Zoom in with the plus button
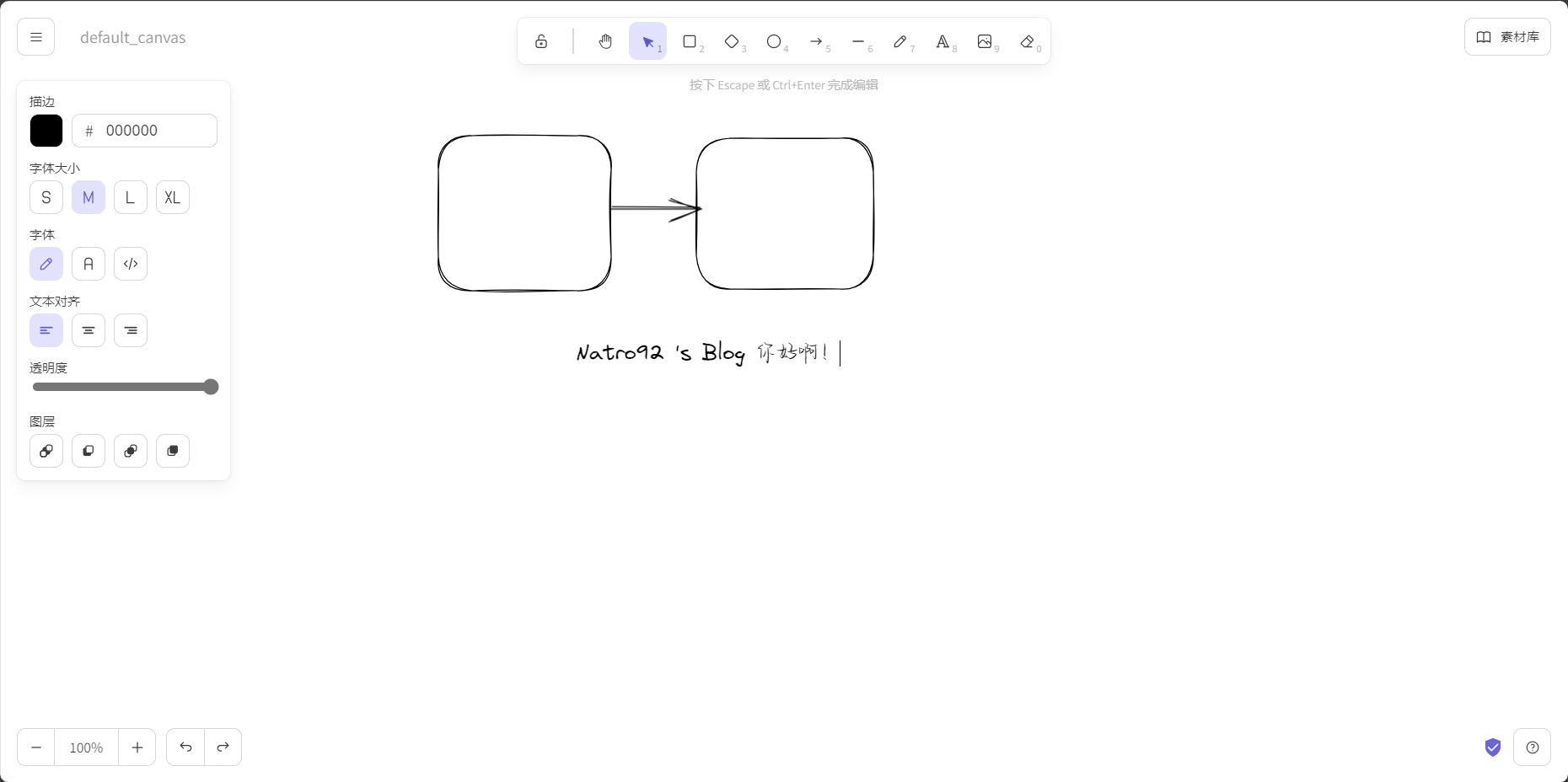 (x=137, y=747)
